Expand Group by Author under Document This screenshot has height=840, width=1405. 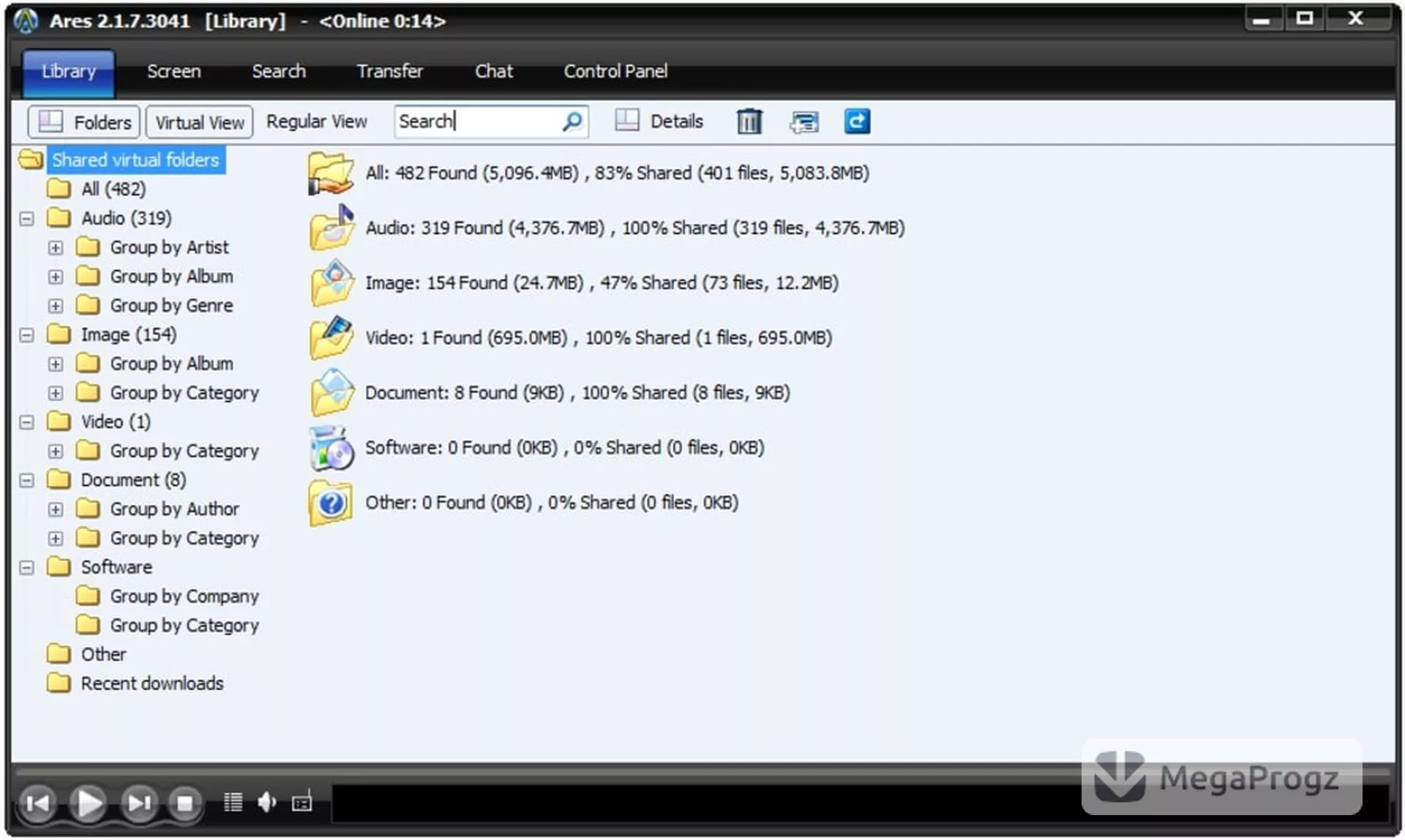(x=56, y=509)
